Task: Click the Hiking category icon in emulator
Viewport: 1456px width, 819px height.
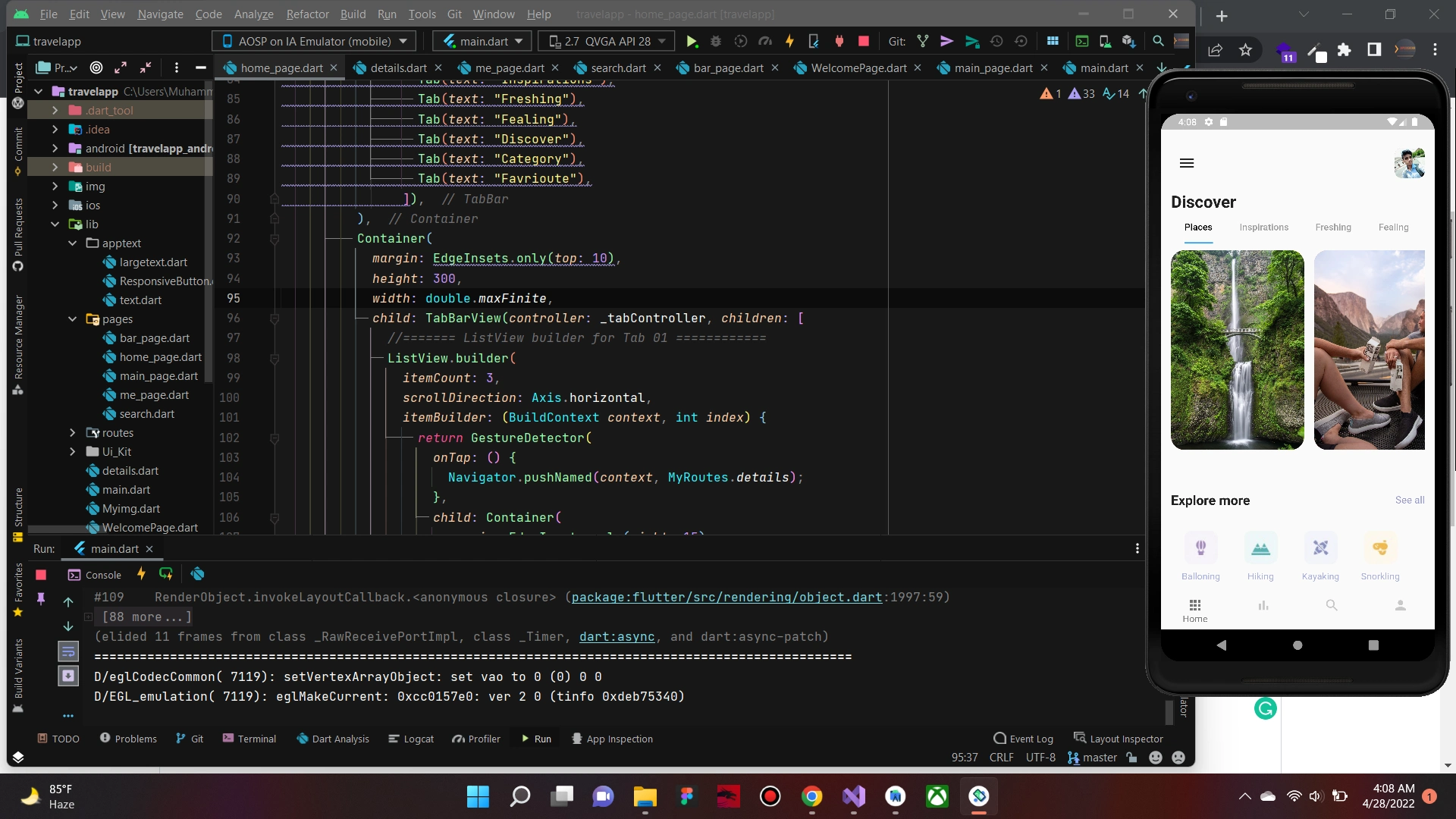Action: click(x=1260, y=548)
